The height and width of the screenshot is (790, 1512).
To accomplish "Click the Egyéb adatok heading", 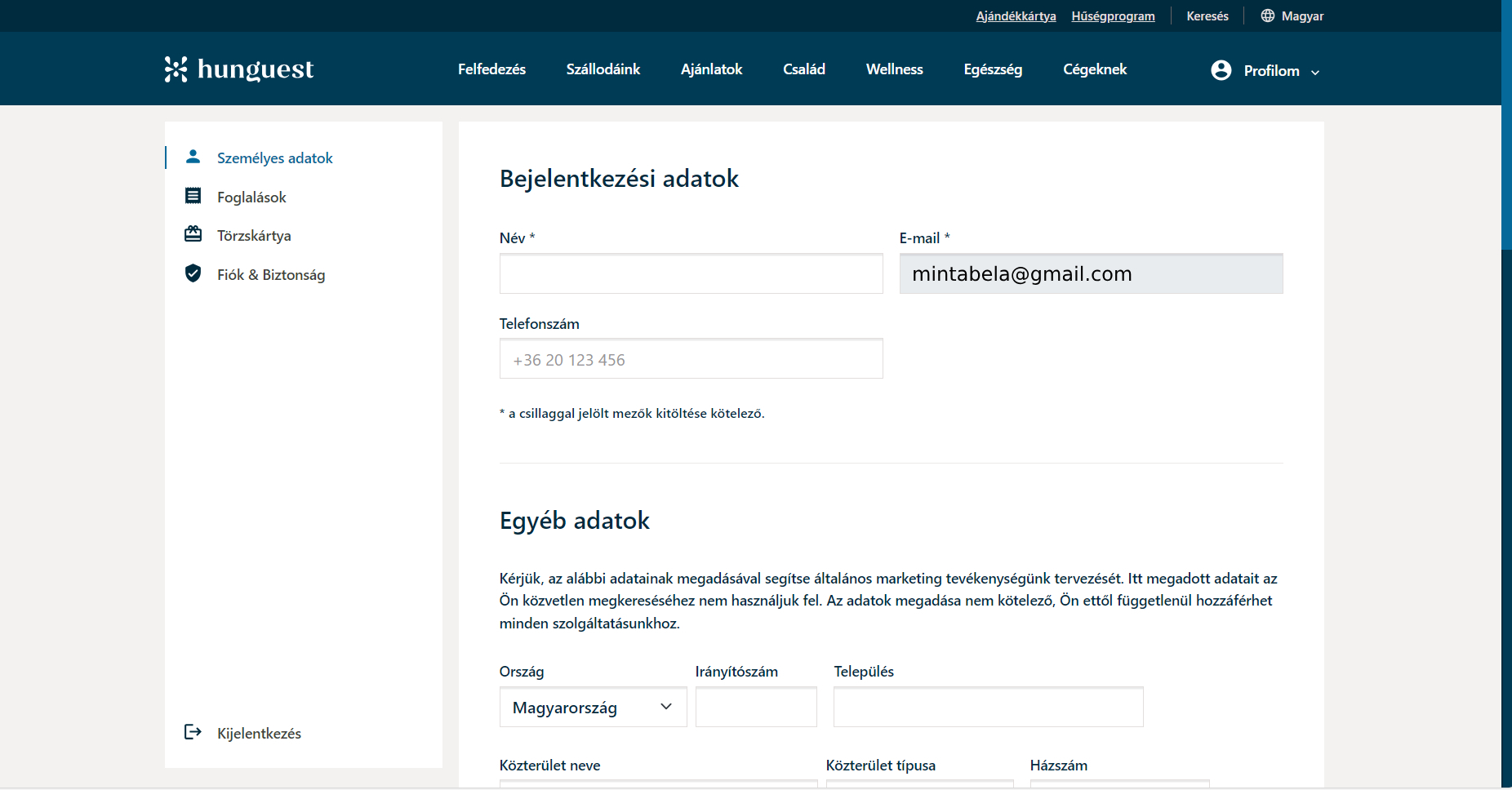I will click(x=574, y=520).
